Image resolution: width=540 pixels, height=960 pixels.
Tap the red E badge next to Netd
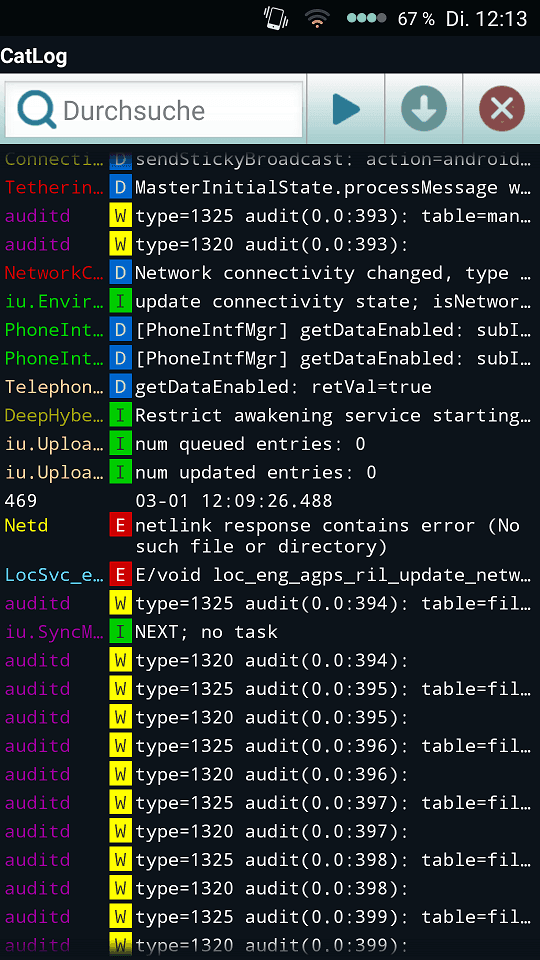pyautogui.click(x=120, y=525)
